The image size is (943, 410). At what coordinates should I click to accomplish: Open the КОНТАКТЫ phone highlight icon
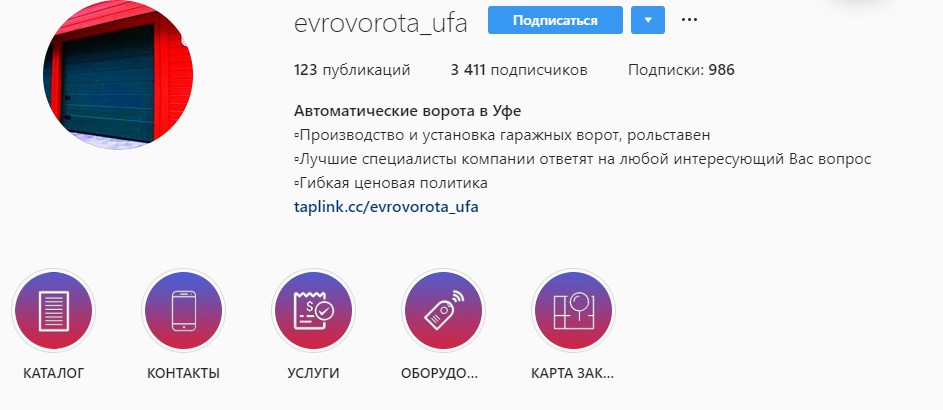(x=183, y=311)
